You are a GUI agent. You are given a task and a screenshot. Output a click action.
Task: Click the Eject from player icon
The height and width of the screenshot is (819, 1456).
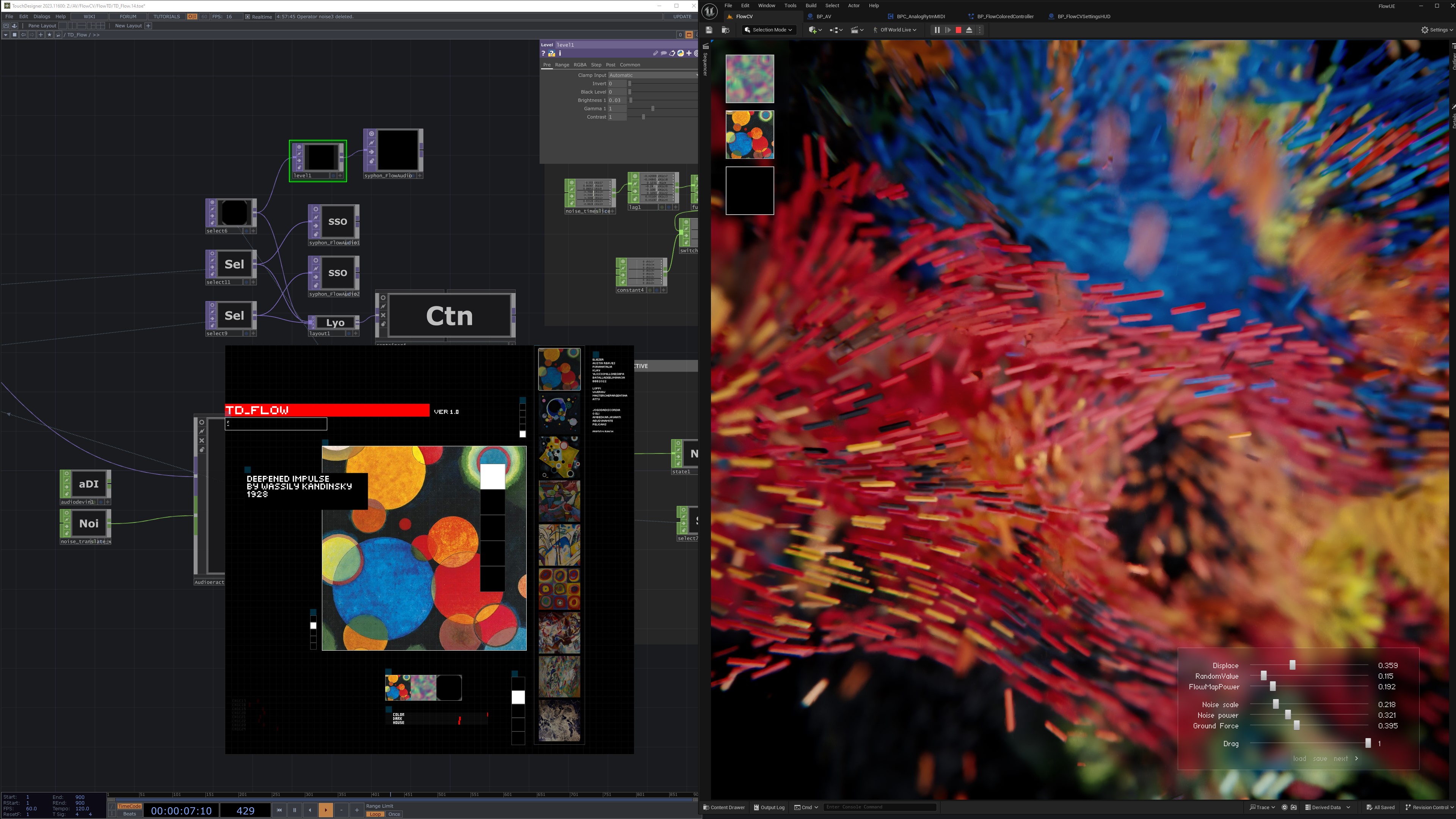(969, 30)
